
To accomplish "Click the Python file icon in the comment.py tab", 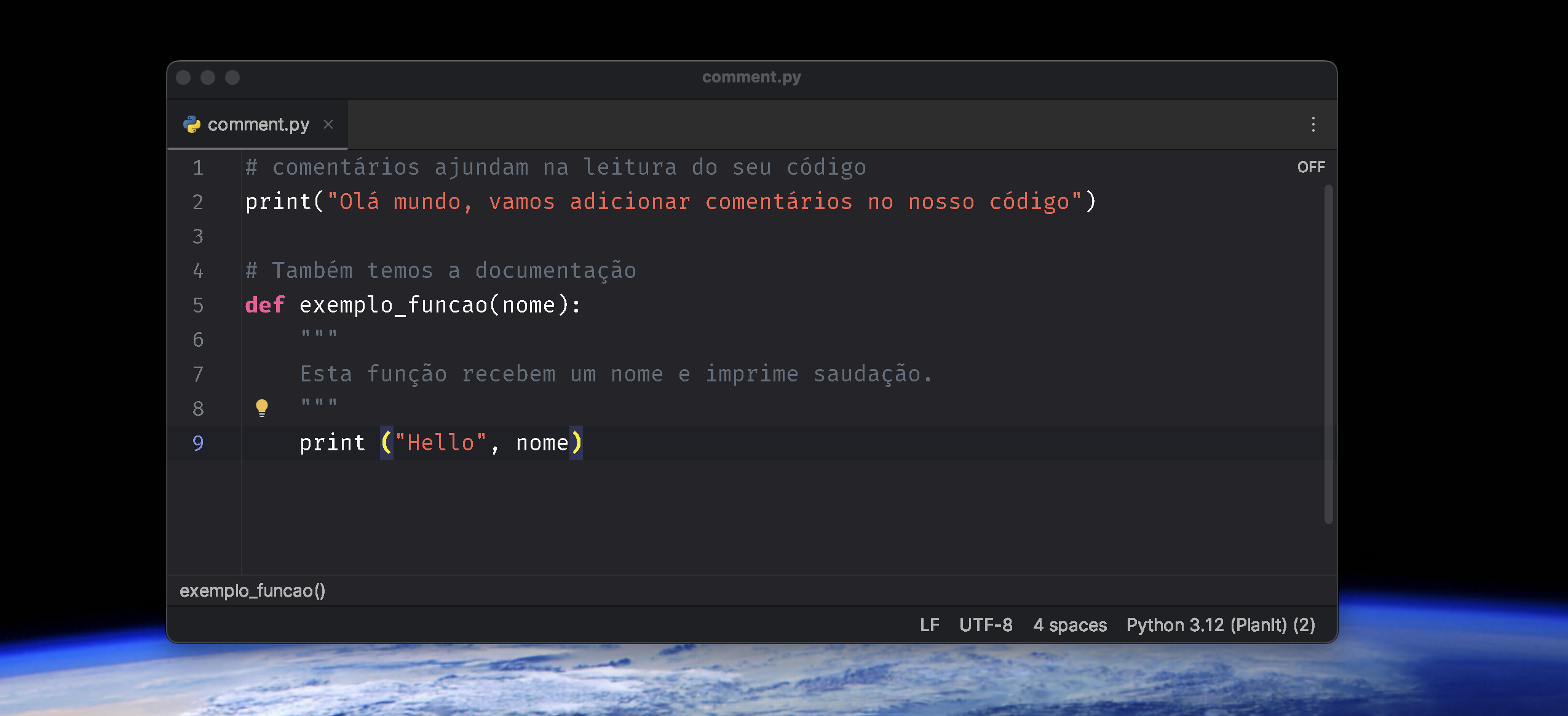I will 192,124.
